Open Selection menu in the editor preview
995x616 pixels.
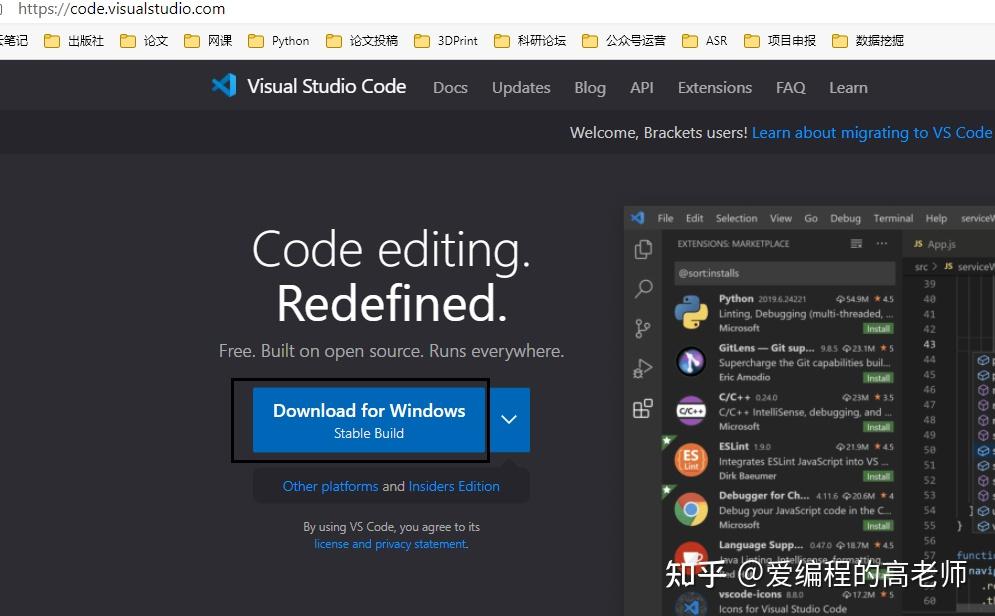point(736,218)
